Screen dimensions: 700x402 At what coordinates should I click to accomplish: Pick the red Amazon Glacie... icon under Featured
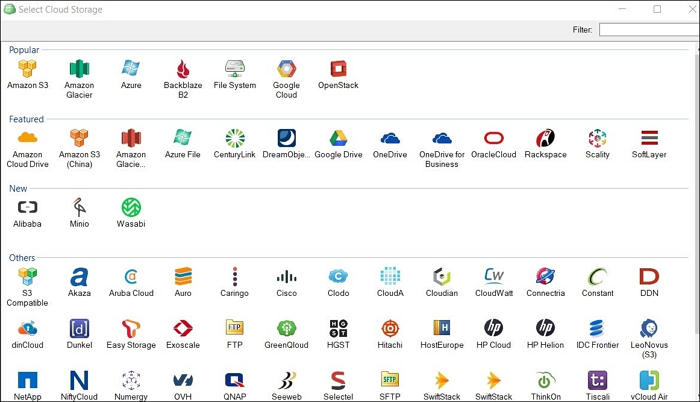(131, 148)
